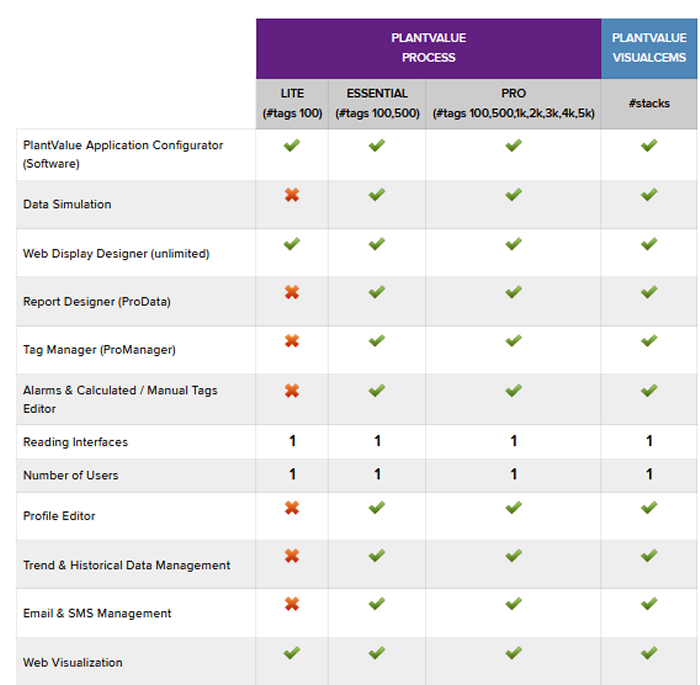700x685 pixels.
Task: Click Trend & Historical Data Lite red X
Action: (292, 556)
